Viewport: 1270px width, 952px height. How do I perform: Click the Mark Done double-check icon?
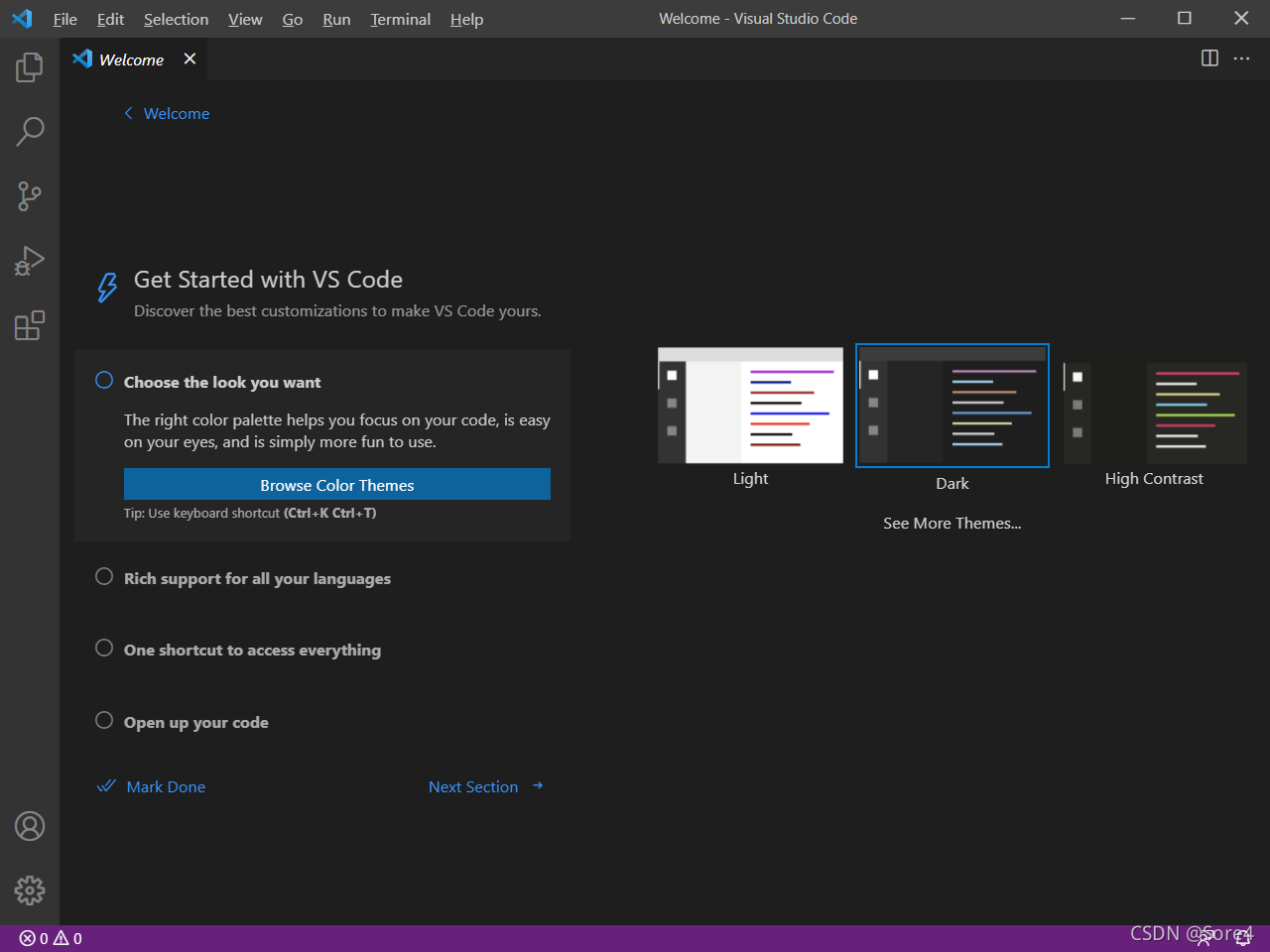pyautogui.click(x=106, y=785)
